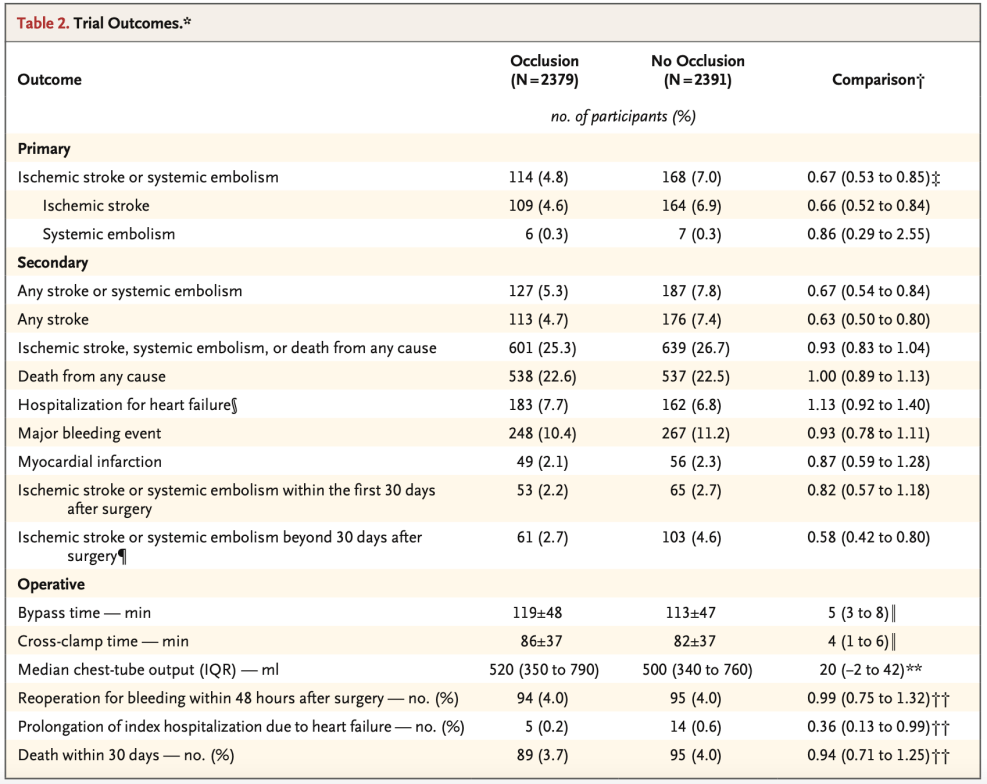987x784 pixels.
Task: Select the "Cross-clamp time — min" row label
Action: pyautogui.click(x=103, y=641)
